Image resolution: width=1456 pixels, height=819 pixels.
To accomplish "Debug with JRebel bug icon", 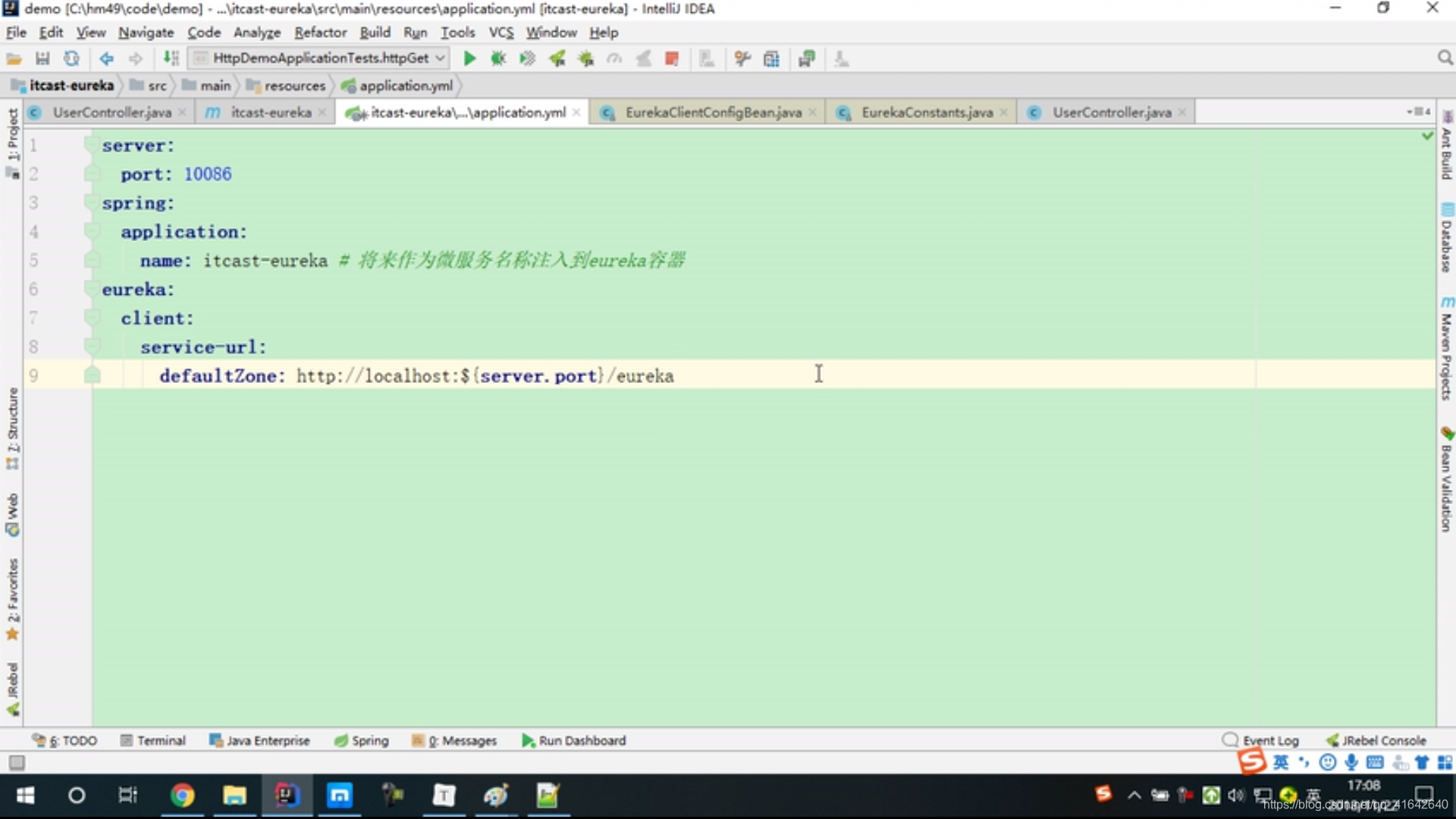I will [x=585, y=58].
